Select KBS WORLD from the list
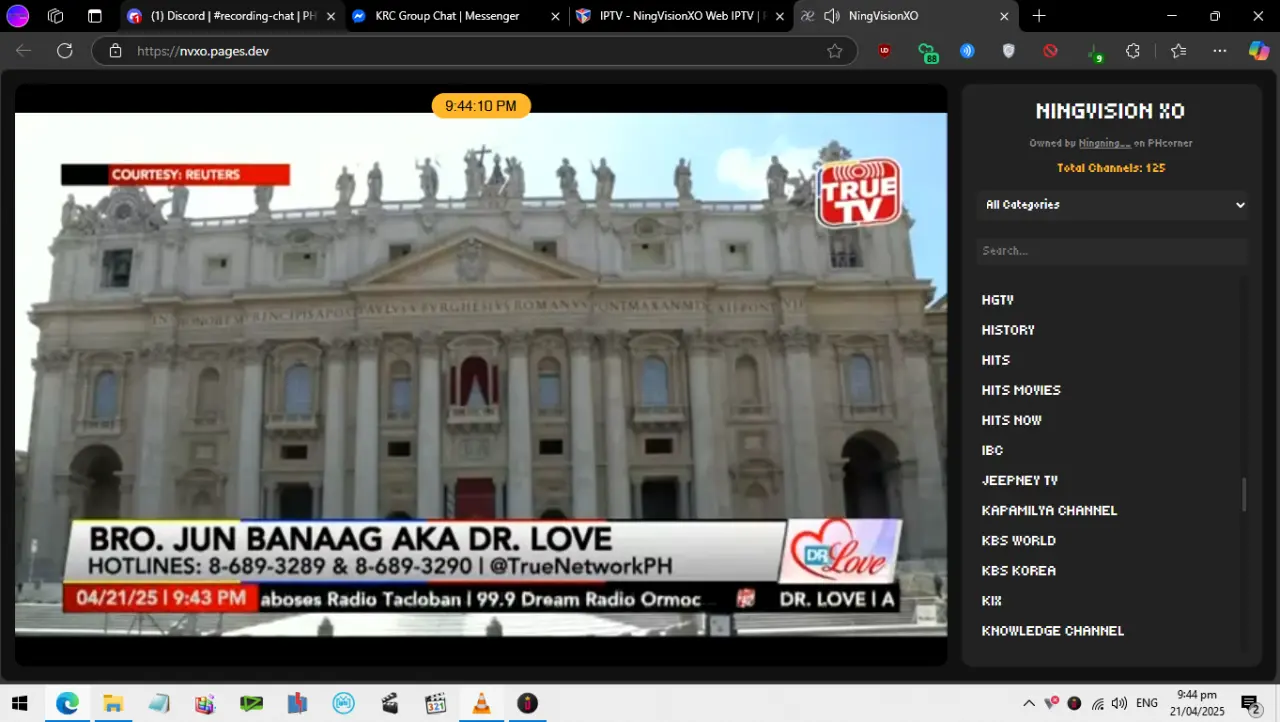The height and width of the screenshot is (722, 1280). pos(1019,540)
